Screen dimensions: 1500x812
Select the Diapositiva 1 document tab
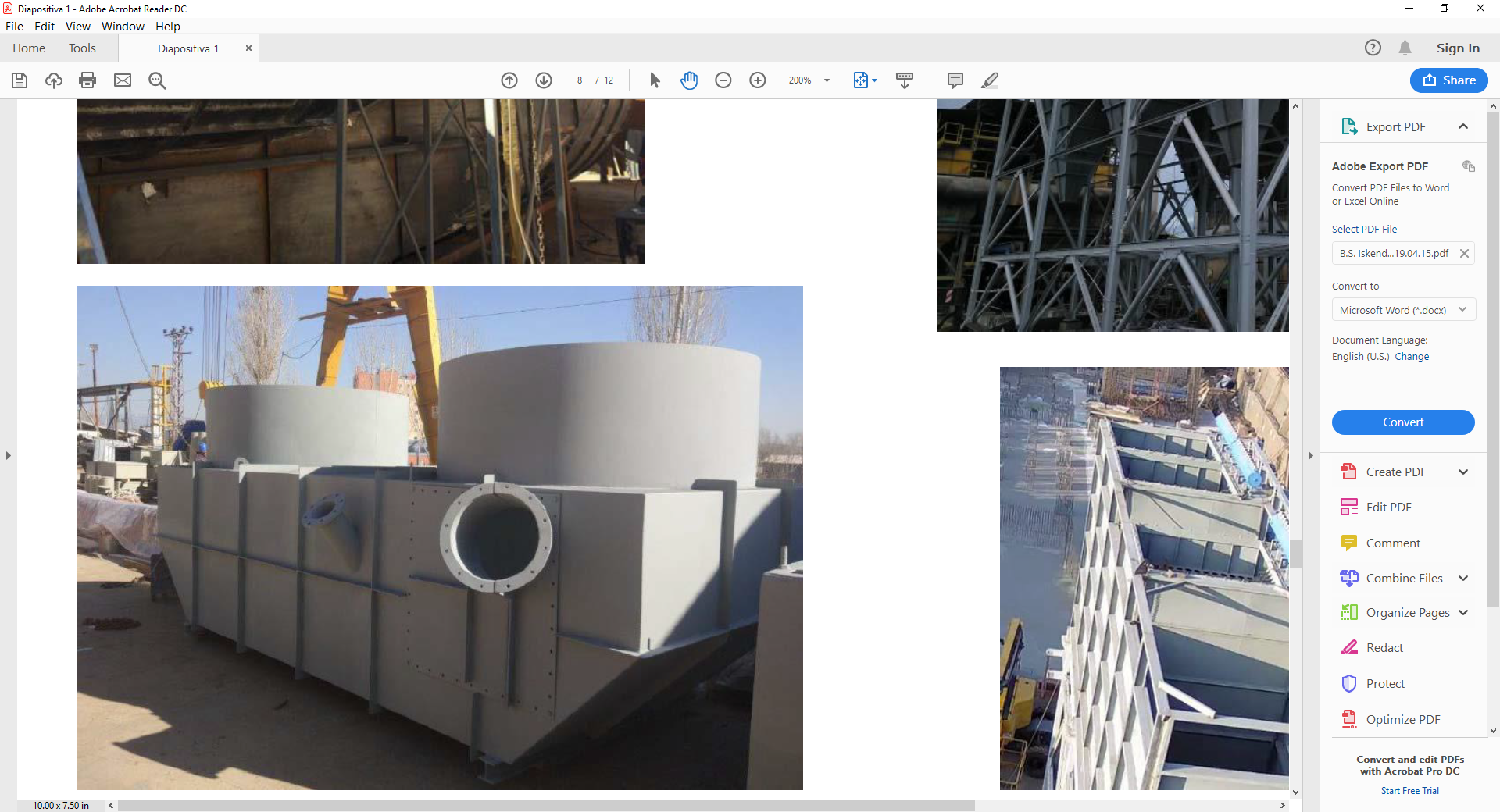[x=187, y=48]
